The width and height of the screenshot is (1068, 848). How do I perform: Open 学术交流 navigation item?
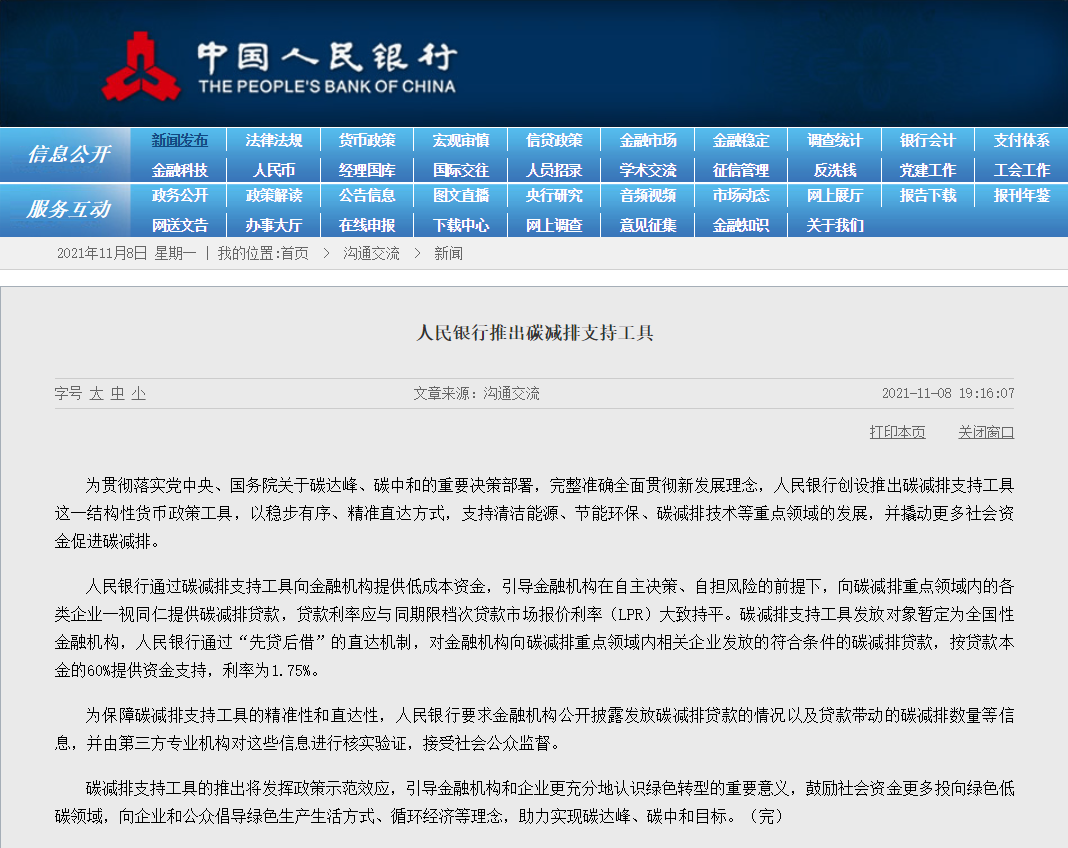pyautogui.click(x=648, y=170)
